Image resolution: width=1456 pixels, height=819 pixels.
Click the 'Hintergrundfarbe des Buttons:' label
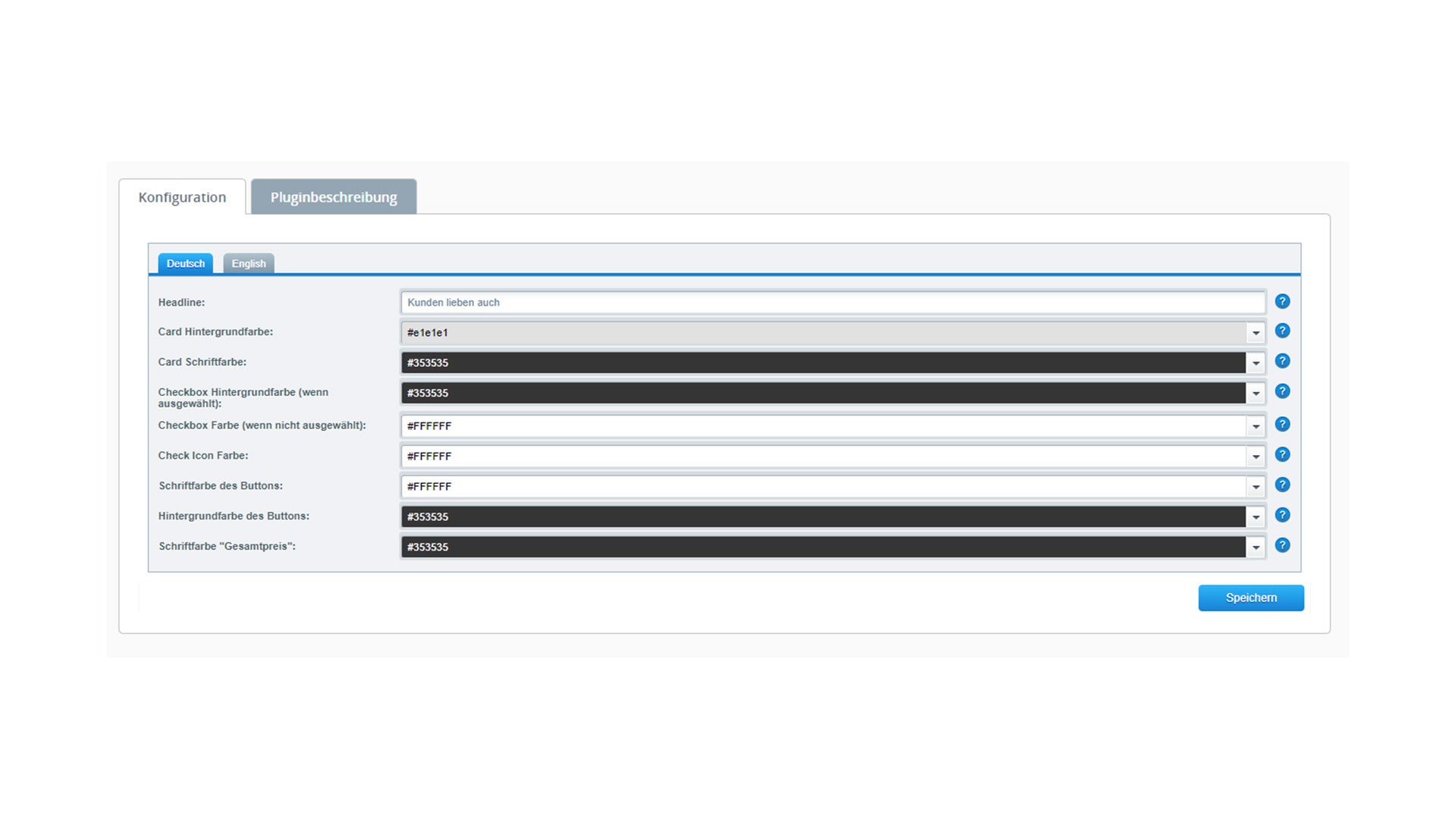234,516
